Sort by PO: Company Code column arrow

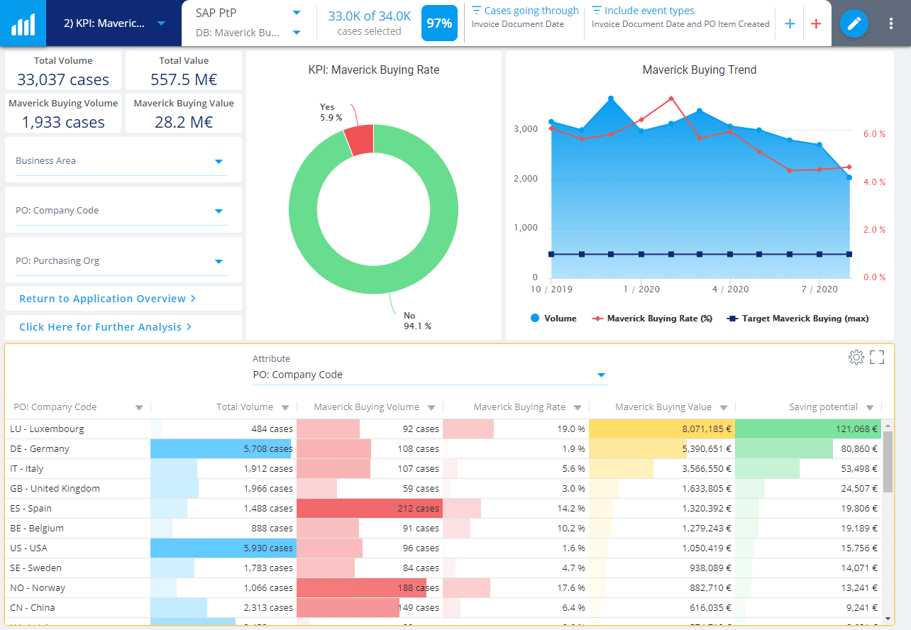pyautogui.click(x=139, y=407)
